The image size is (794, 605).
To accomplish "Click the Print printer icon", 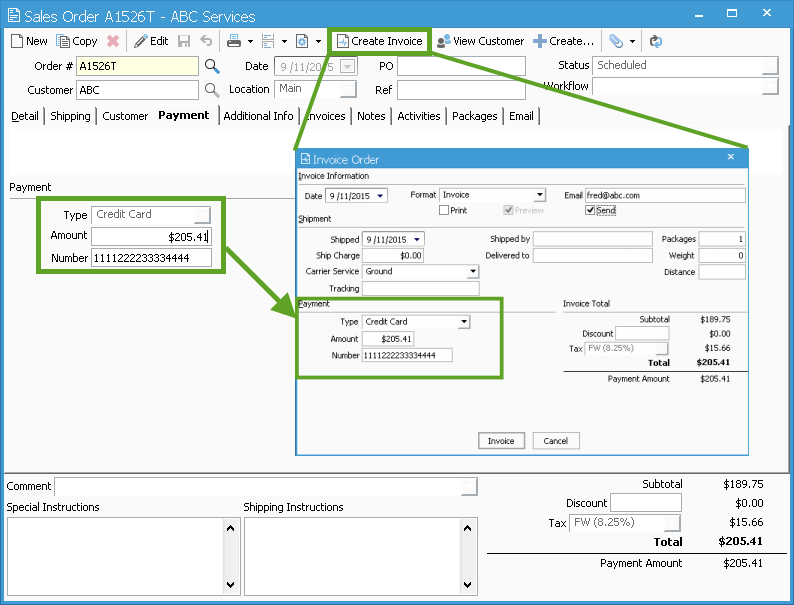I will point(233,41).
